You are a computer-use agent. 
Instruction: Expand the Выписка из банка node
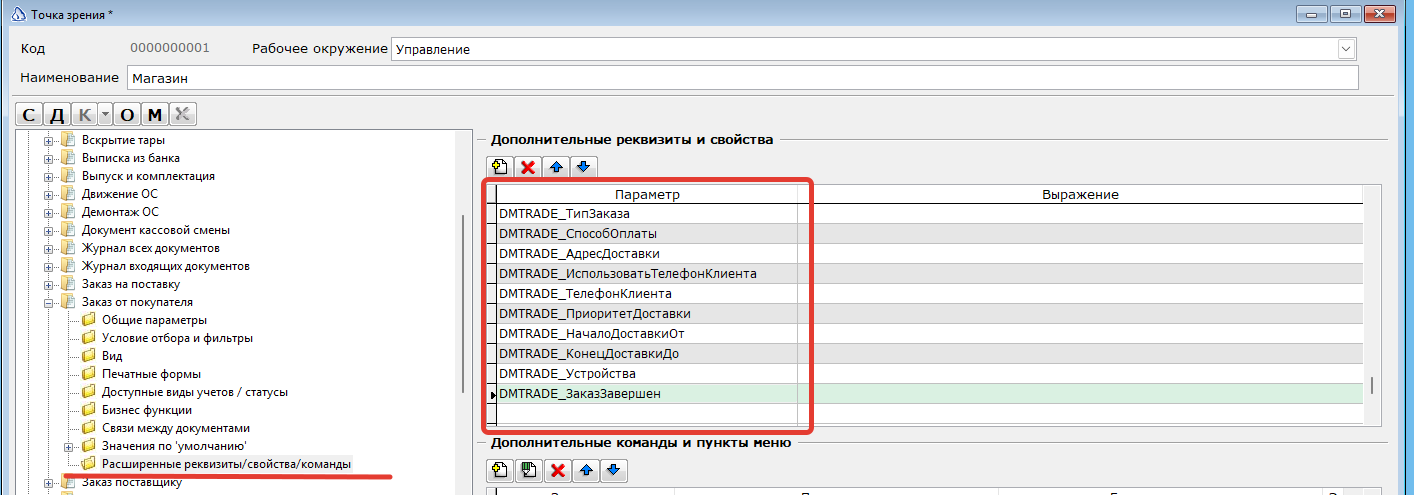(x=48, y=158)
